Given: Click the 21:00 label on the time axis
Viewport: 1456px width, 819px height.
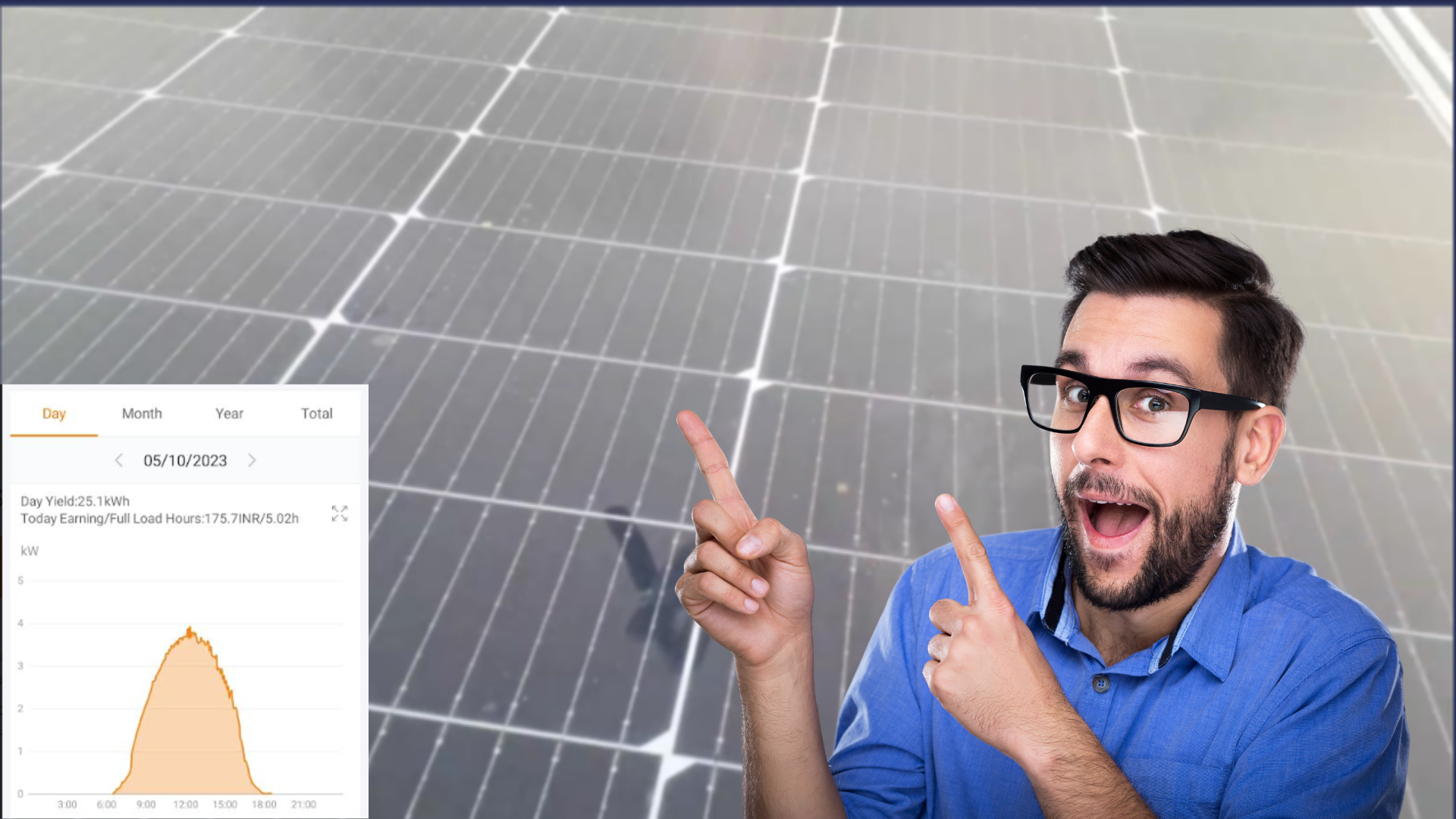Looking at the screenshot, I should click(x=303, y=805).
